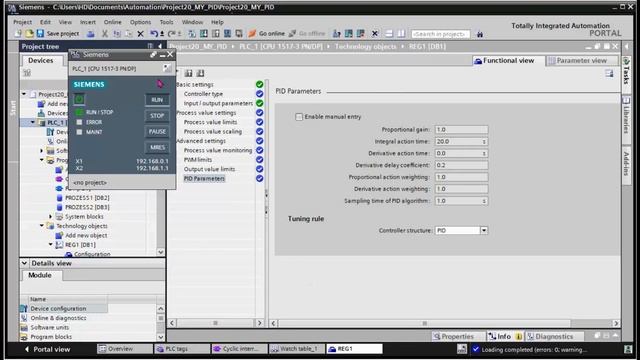Select Device configuration in the Details view
The height and width of the screenshot is (360, 640).
click(58, 309)
